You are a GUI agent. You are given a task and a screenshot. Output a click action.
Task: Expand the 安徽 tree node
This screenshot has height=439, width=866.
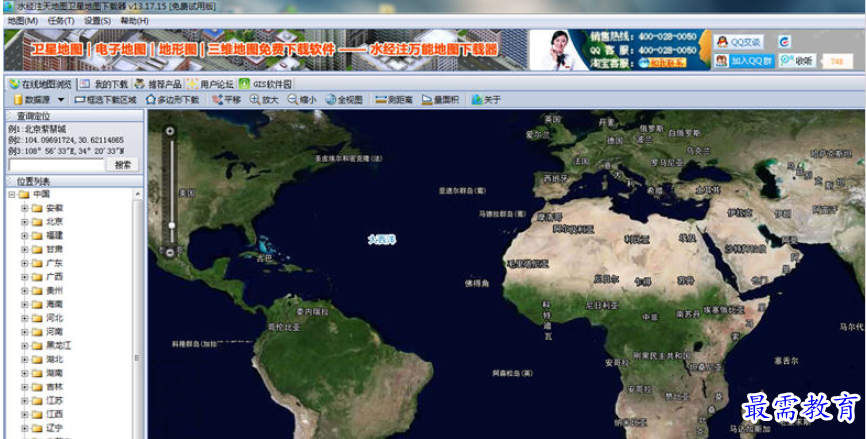pyautogui.click(x=24, y=208)
